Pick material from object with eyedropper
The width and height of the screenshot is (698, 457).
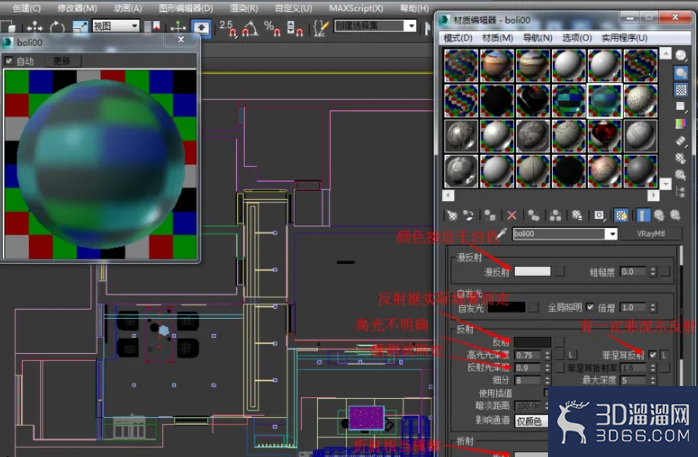coord(501,234)
